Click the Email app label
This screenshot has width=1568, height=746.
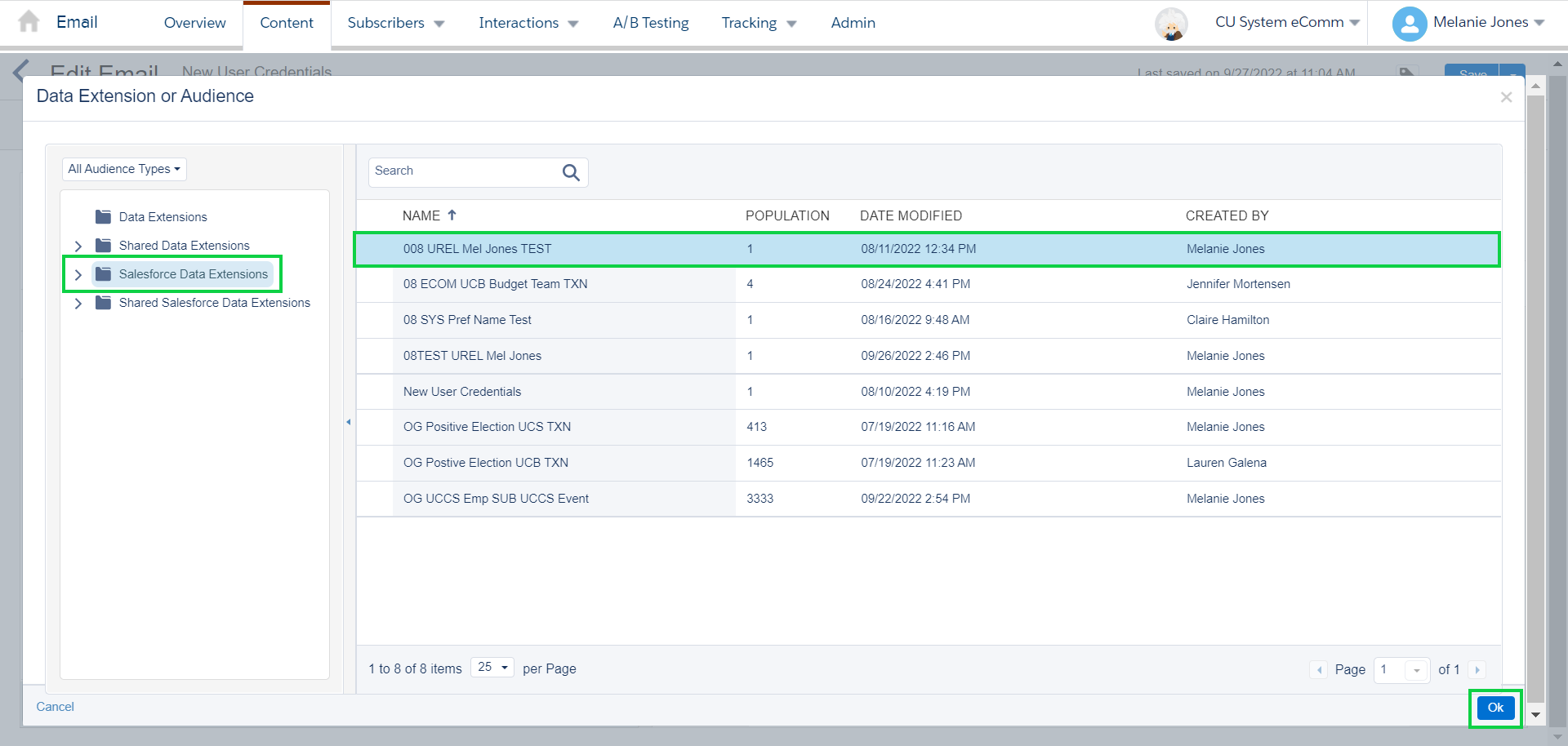pos(77,22)
